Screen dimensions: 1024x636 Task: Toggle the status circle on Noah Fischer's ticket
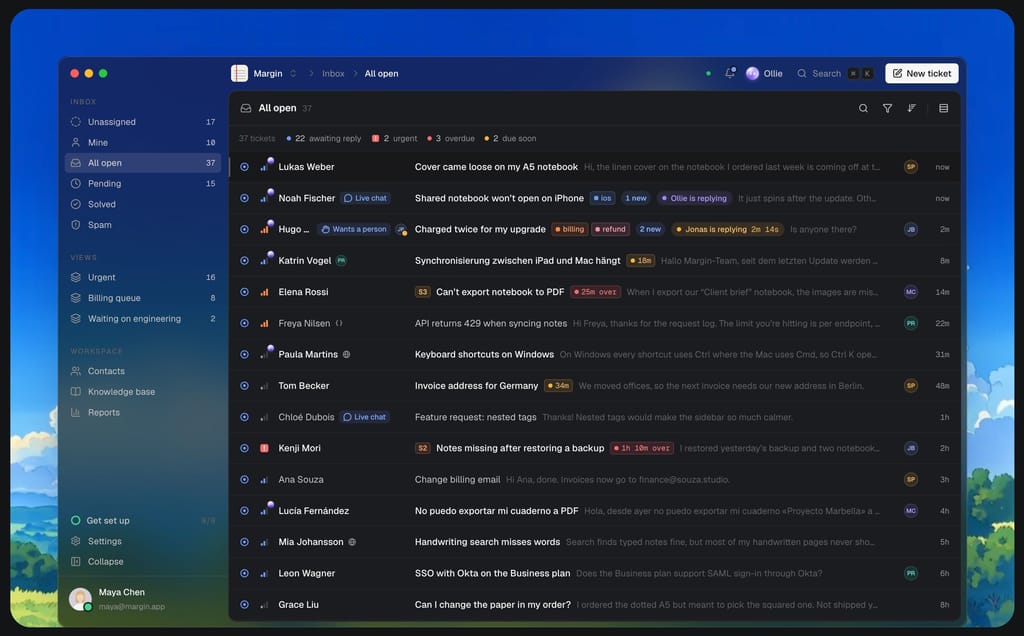pyautogui.click(x=244, y=198)
